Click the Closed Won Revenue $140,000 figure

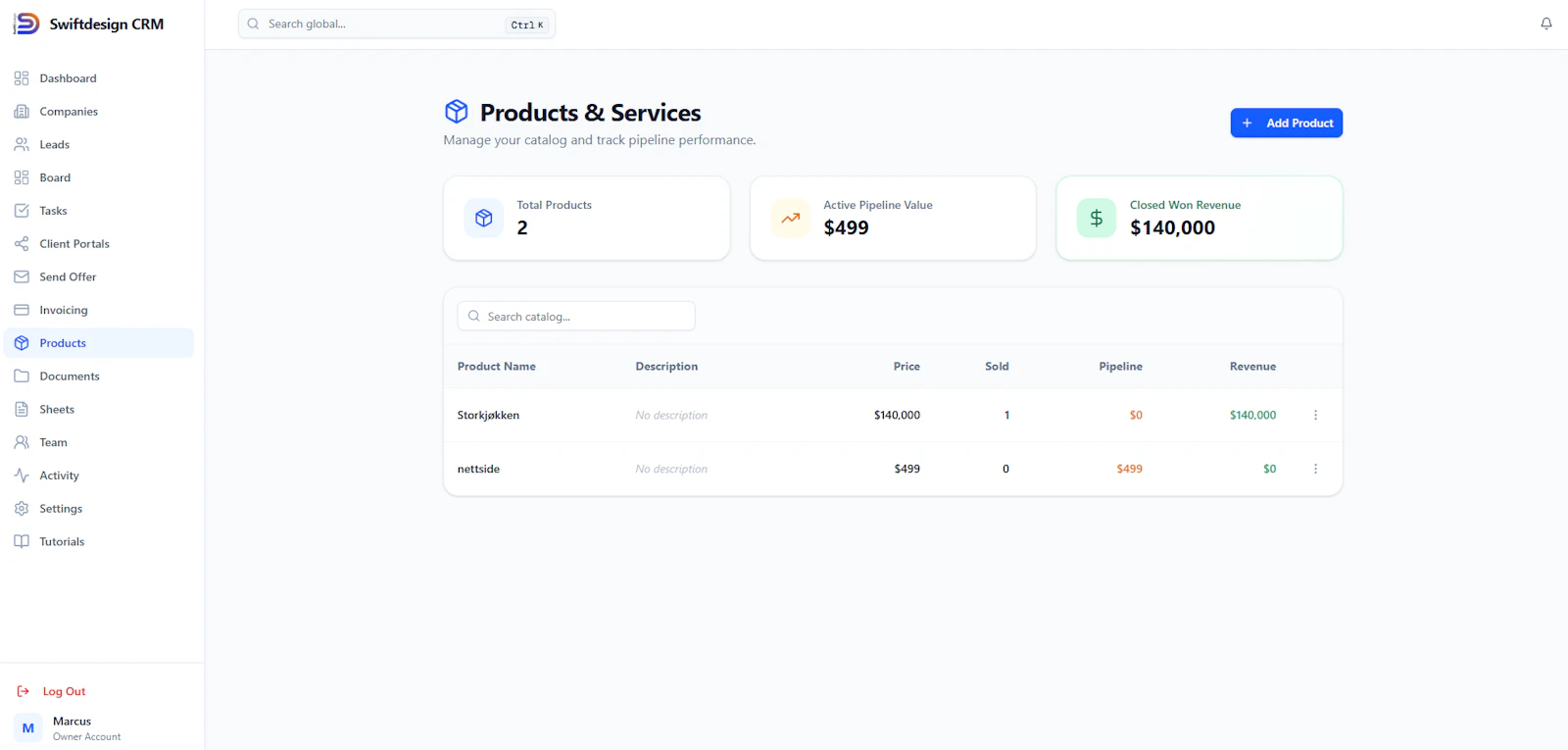point(1172,227)
